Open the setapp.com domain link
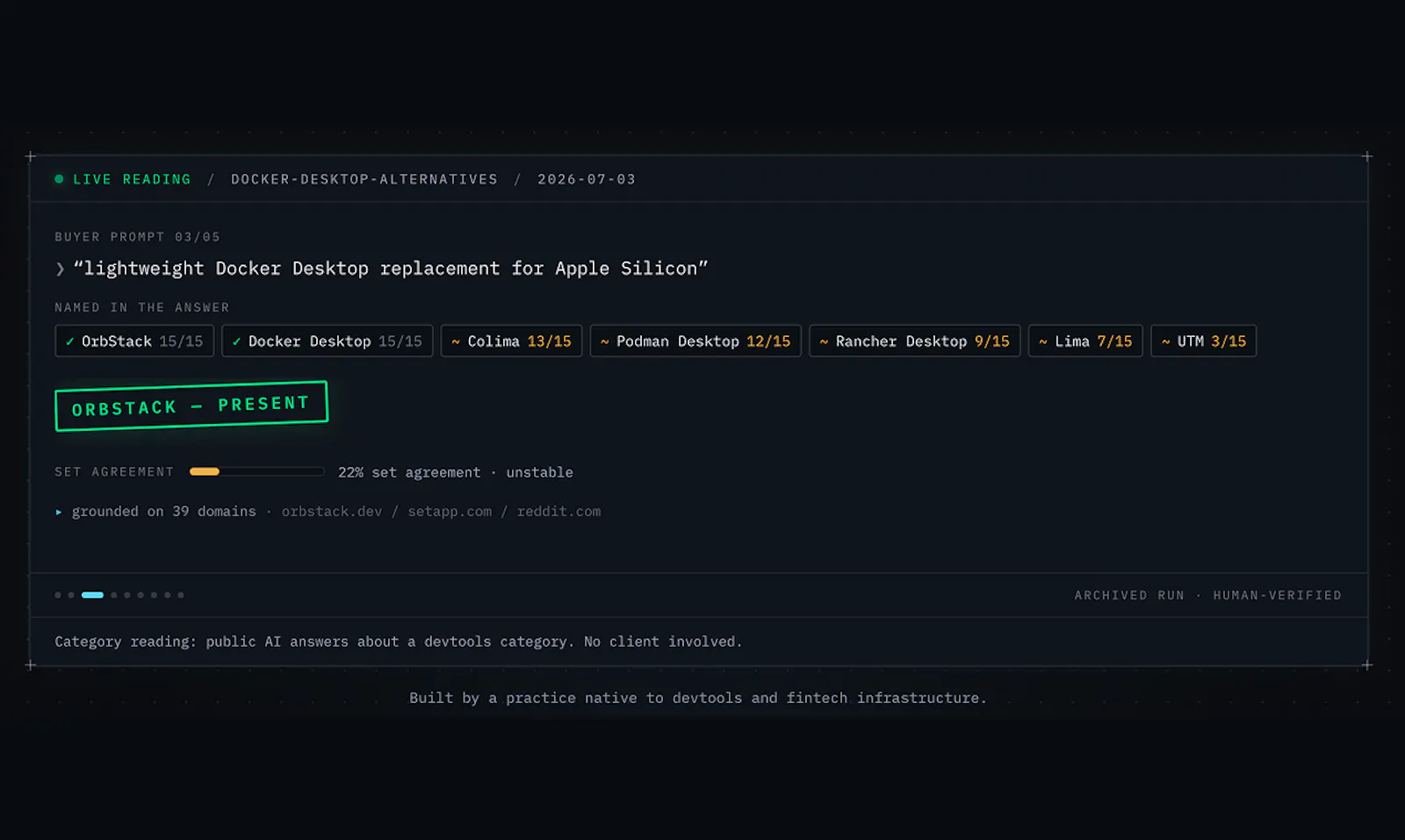The image size is (1405, 840). (450, 512)
